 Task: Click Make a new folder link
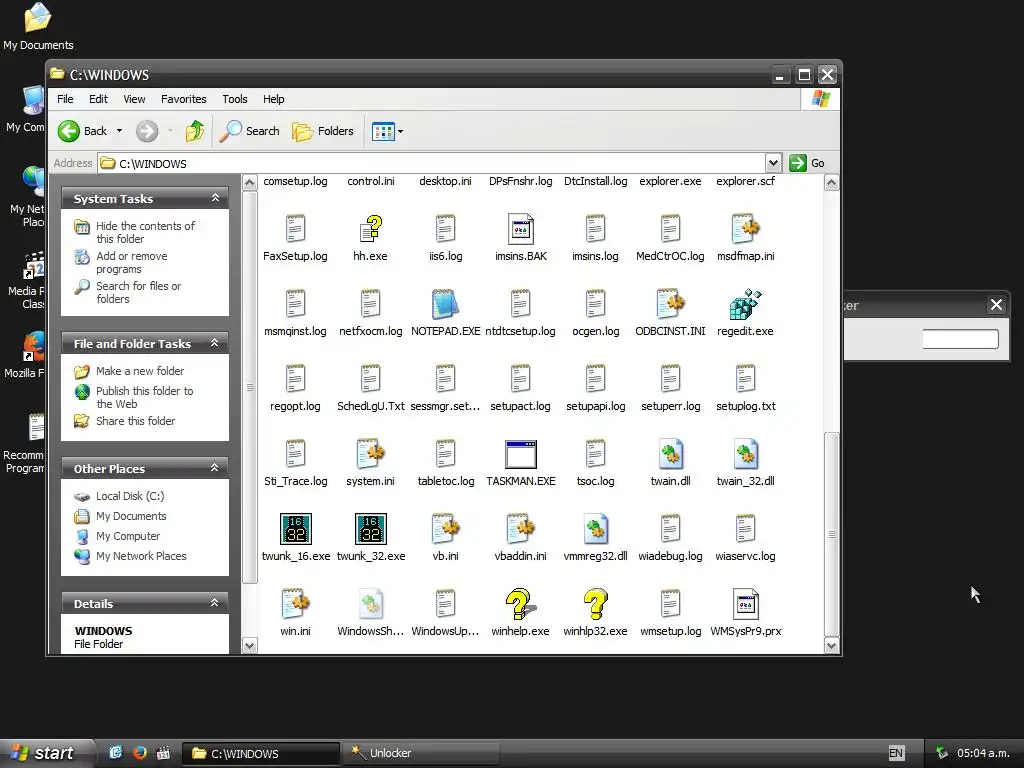140,371
